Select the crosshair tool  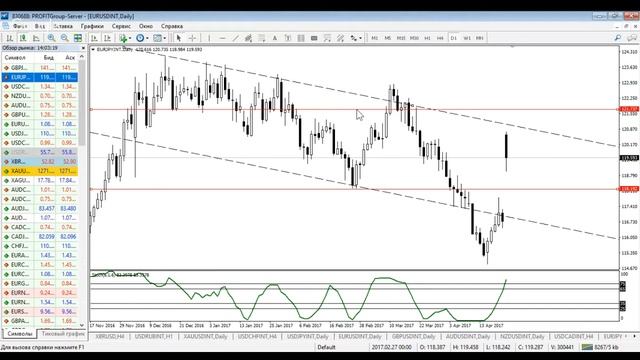click(192, 38)
